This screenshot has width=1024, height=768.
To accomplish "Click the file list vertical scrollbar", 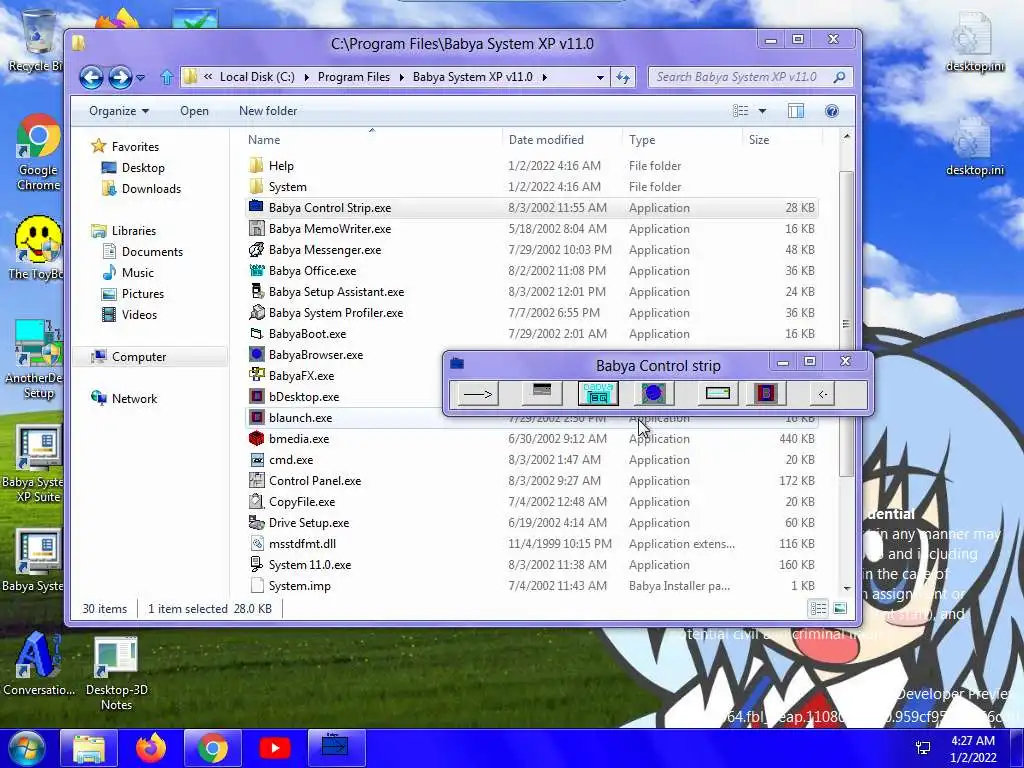I will point(846,323).
